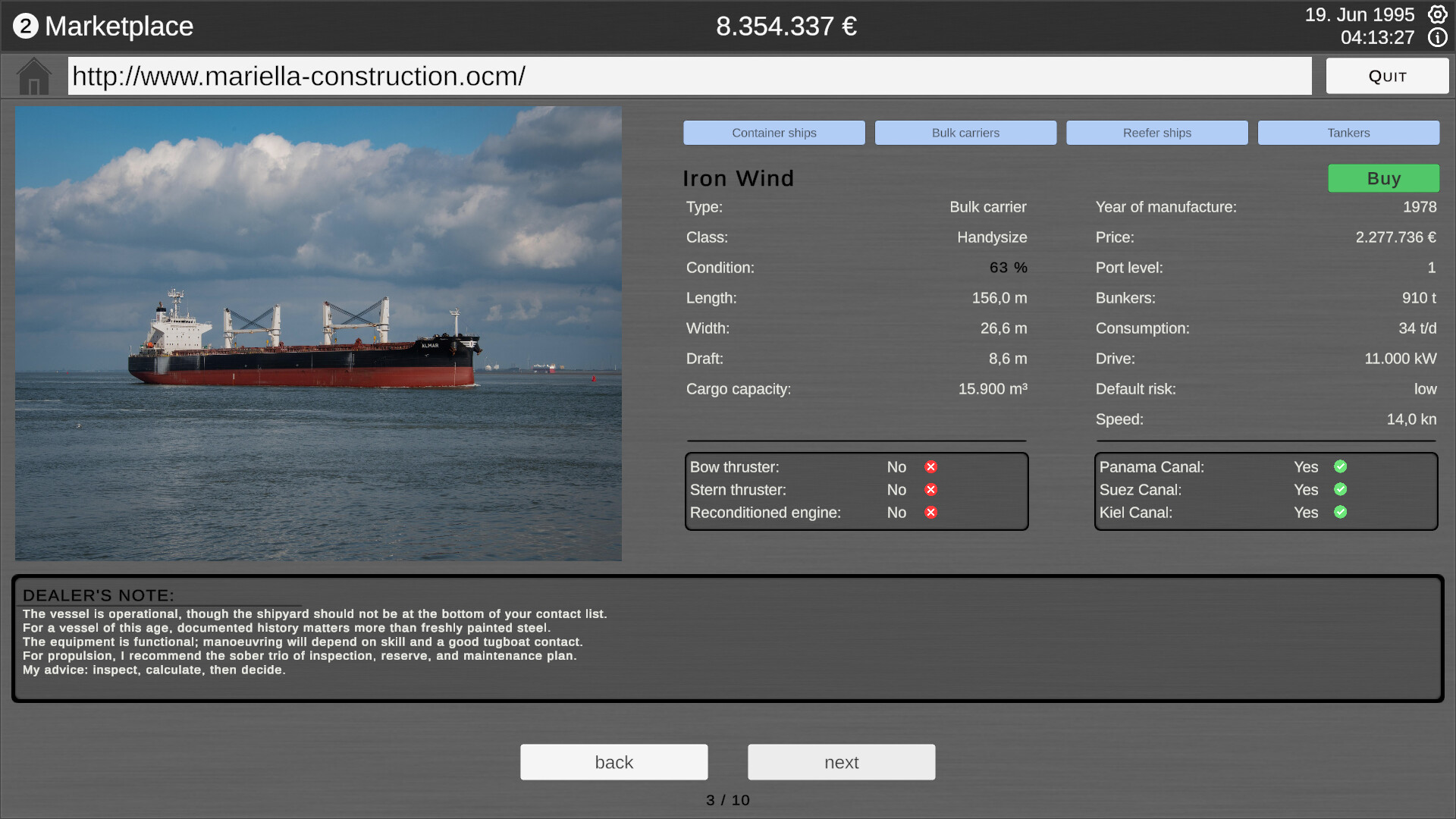Click the home icon beside address bar

[x=34, y=76]
